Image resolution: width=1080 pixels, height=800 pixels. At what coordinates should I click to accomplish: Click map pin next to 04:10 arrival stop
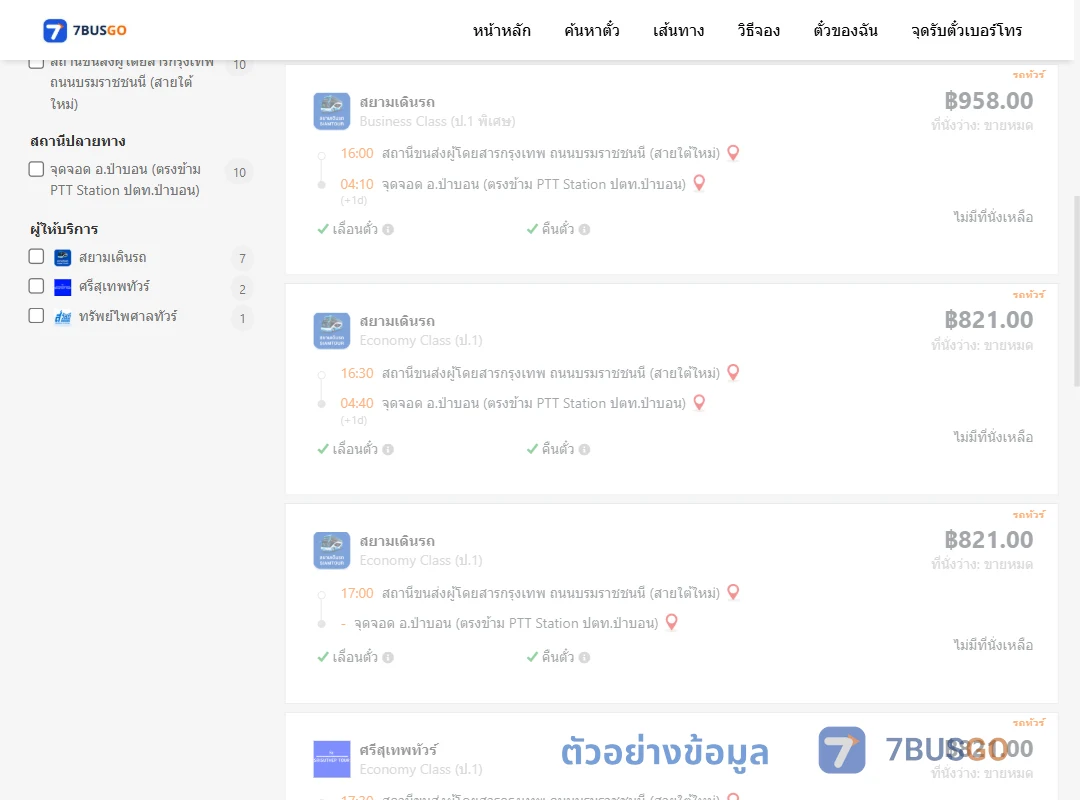(699, 183)
